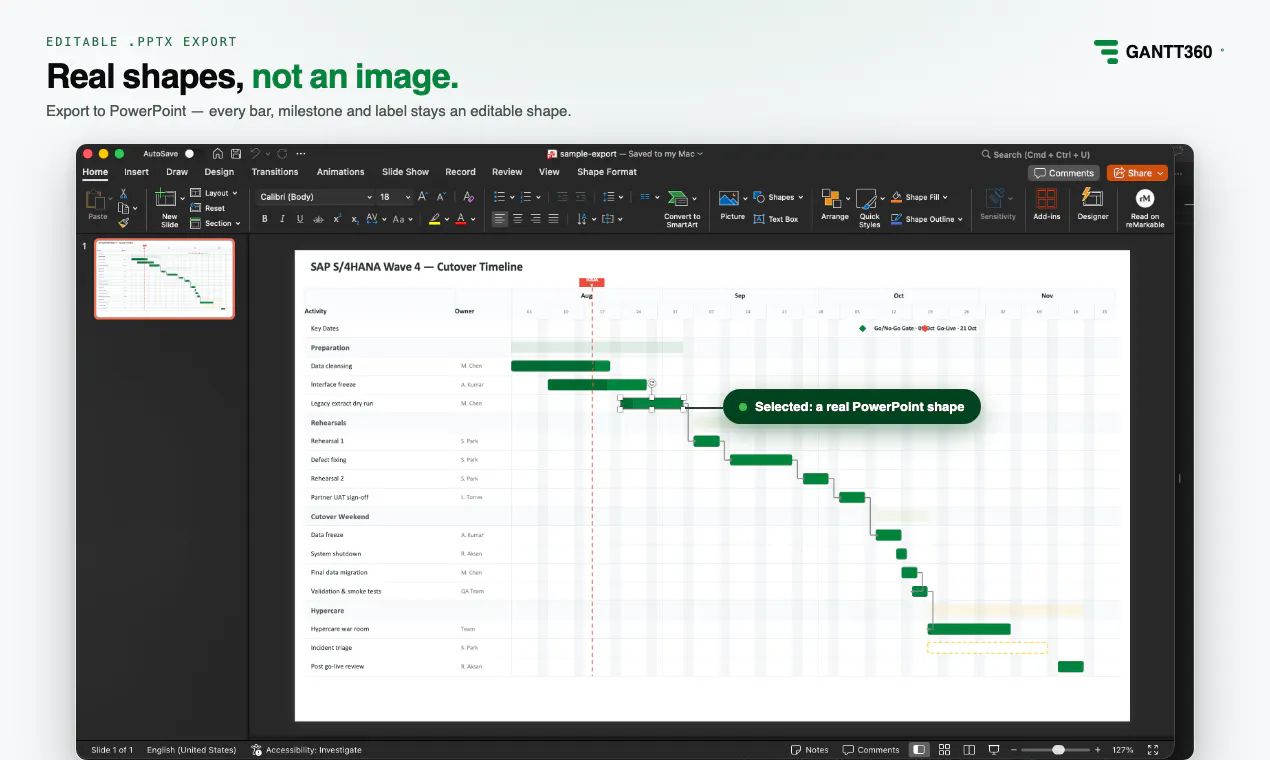Switch to Reading View icon
1270x760 pixels.
coord(969,750)
